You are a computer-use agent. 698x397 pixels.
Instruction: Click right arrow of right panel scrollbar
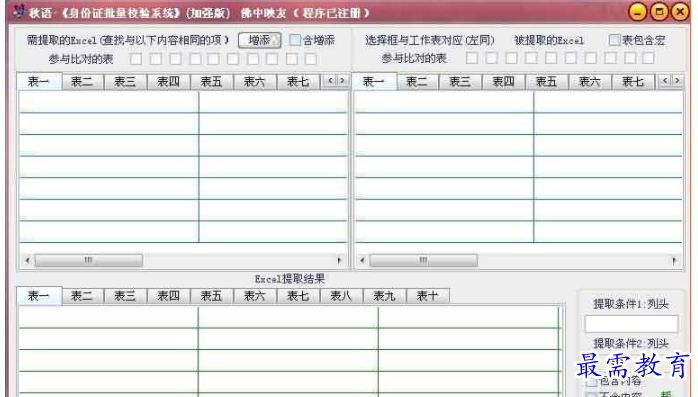click(674, 260)
